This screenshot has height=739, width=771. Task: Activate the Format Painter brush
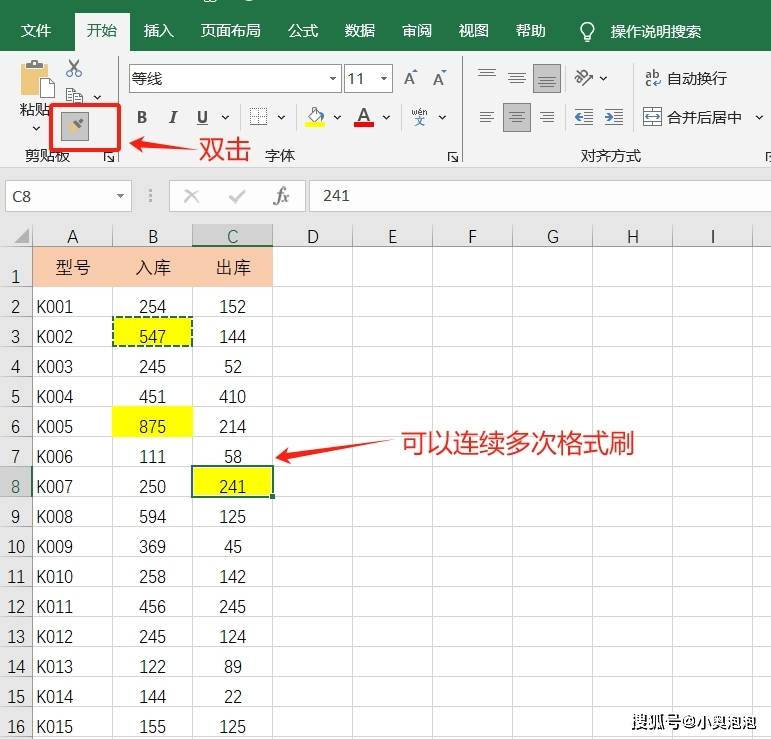tap(75, 126)
